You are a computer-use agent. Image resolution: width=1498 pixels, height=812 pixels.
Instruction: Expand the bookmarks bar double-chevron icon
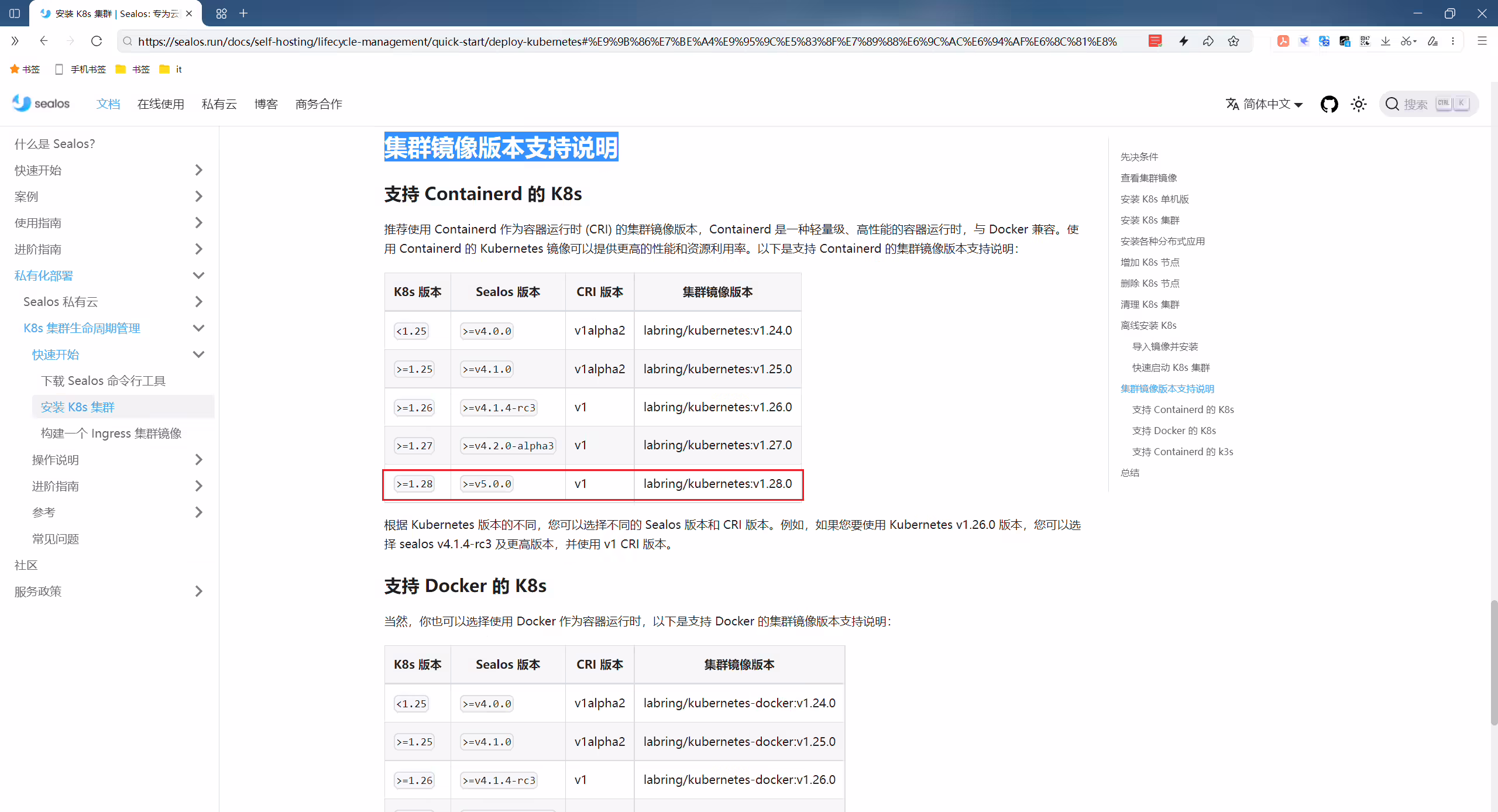pyautogui.click(x=15, y=41)
